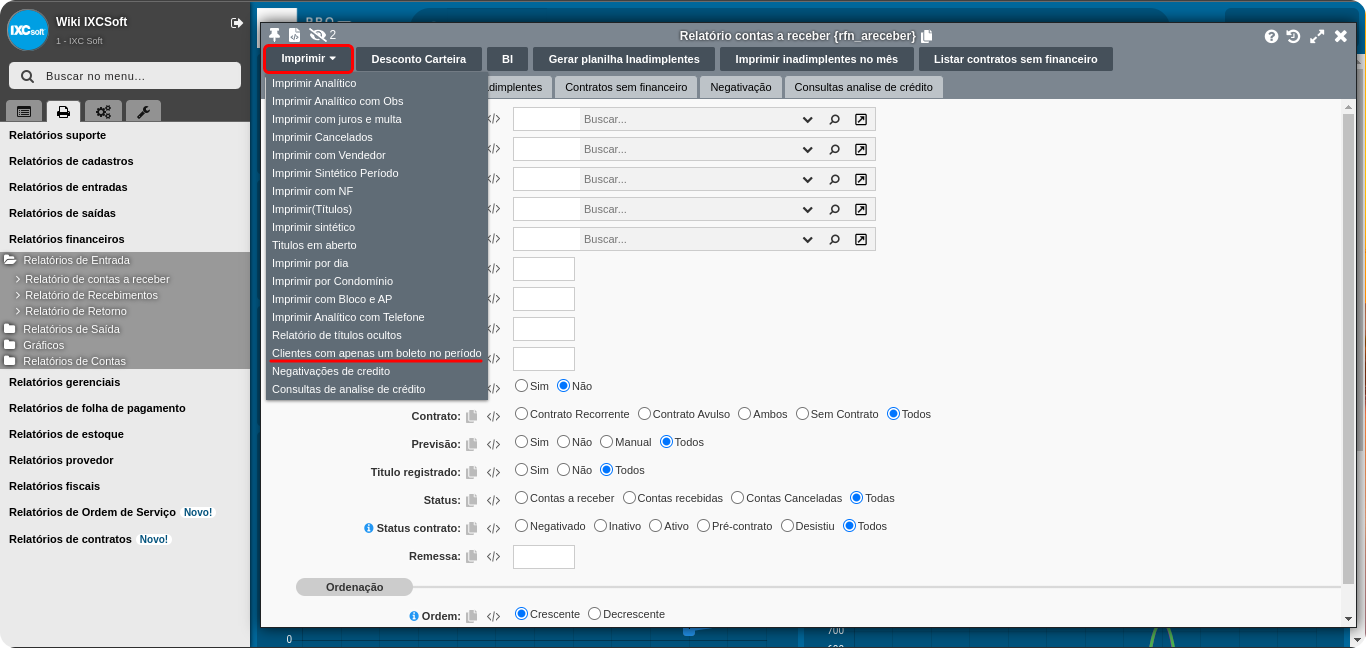Open Relatório de Recebimentos in sidebar tree
1366x648 pixels.
click(x=91, y=295)
